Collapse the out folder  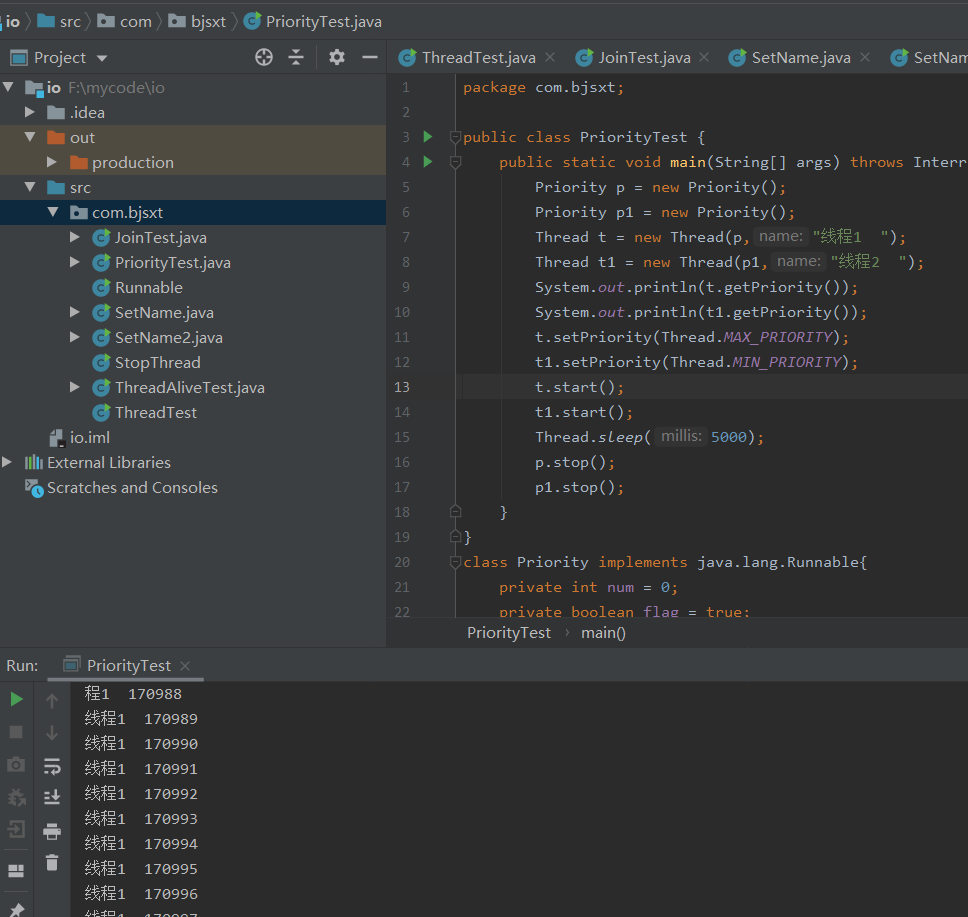[30, 137]
